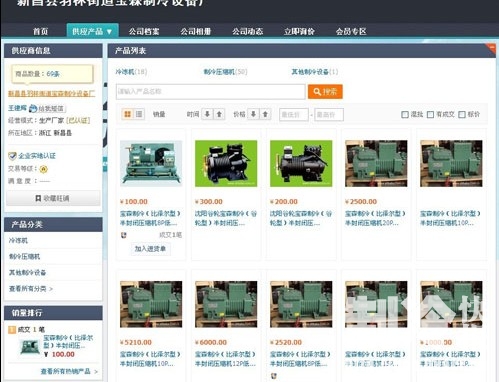Expand 查看所有热销产品 link
The image size is (499, 382).
point(69,371)
